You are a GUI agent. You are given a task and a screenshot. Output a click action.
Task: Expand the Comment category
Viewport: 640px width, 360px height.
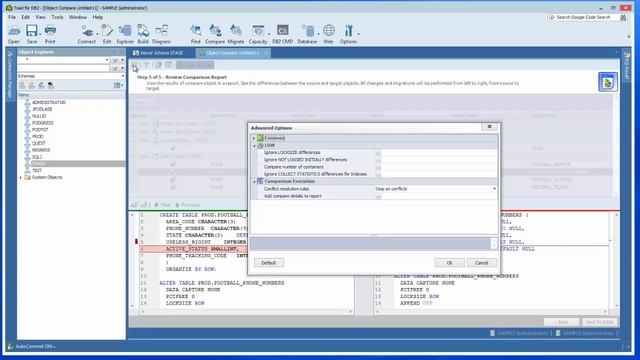click(x=254, y=138)
